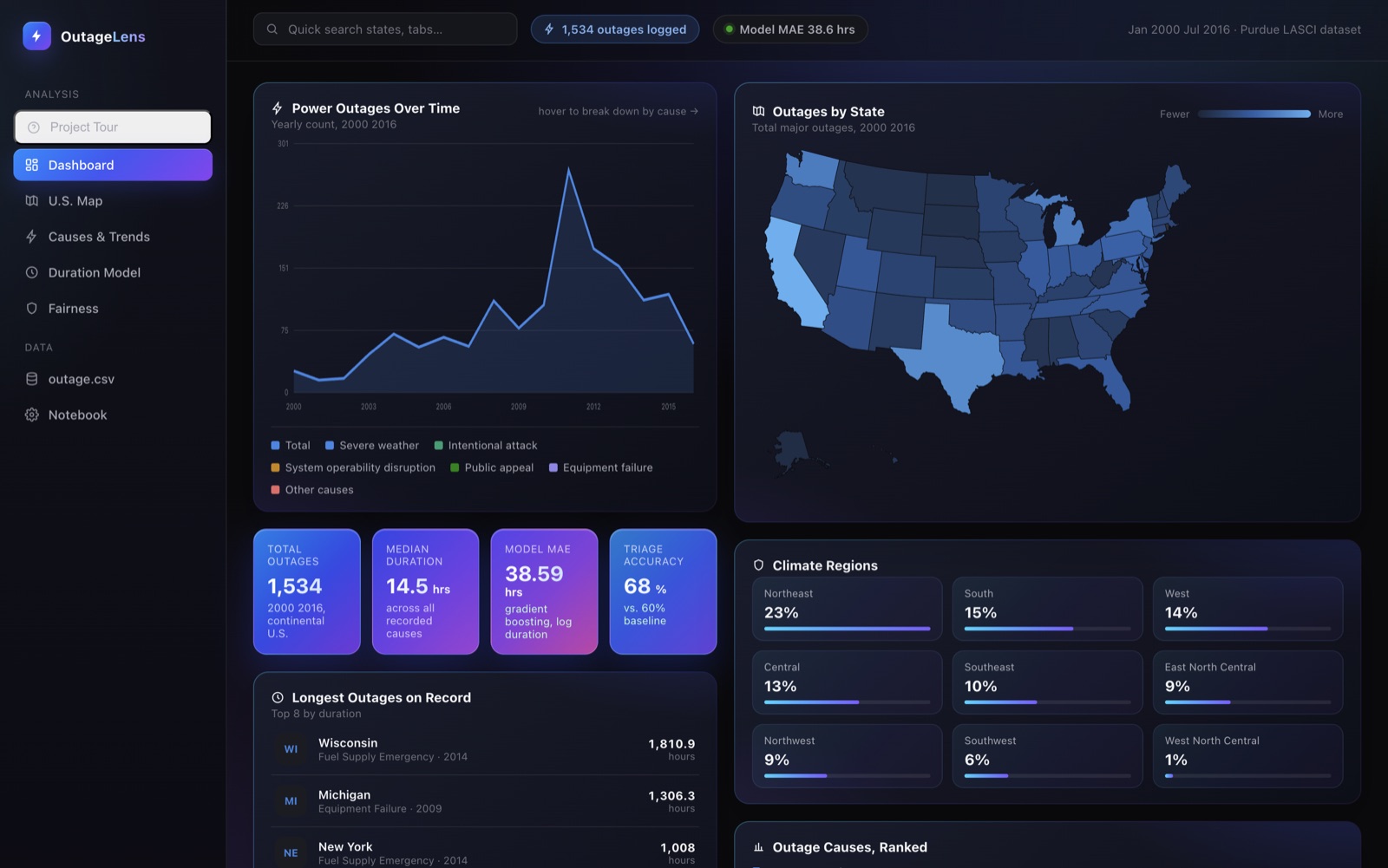Viewport: 1388px width, 868px height.
Task: Click the green status dot beside Model MAE
Action: pos(730,29)
